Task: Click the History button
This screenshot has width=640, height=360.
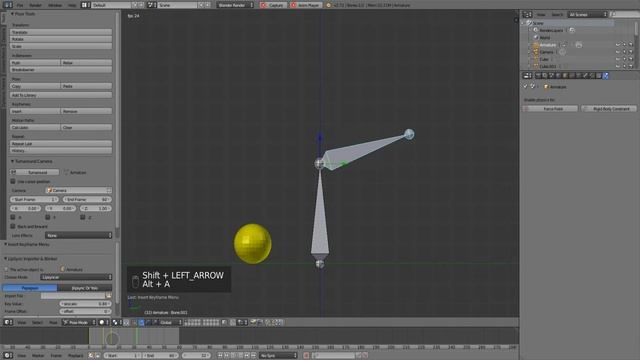Action: [61, 151]
